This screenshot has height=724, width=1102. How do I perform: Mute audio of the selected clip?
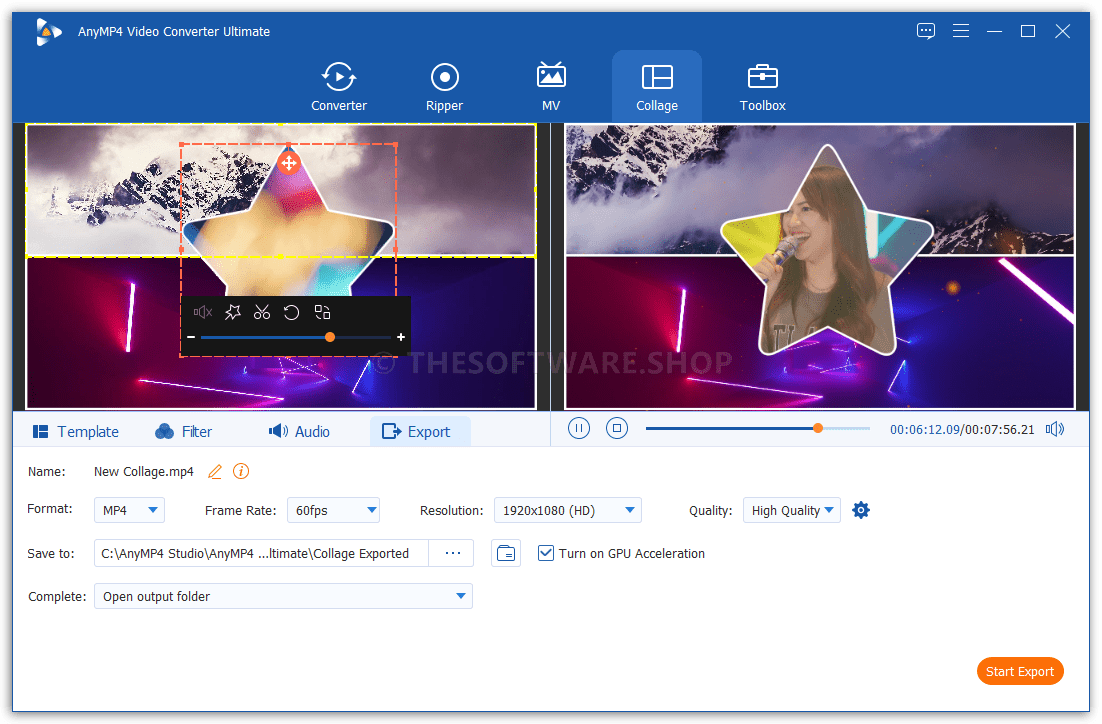[x=203, y=312]
